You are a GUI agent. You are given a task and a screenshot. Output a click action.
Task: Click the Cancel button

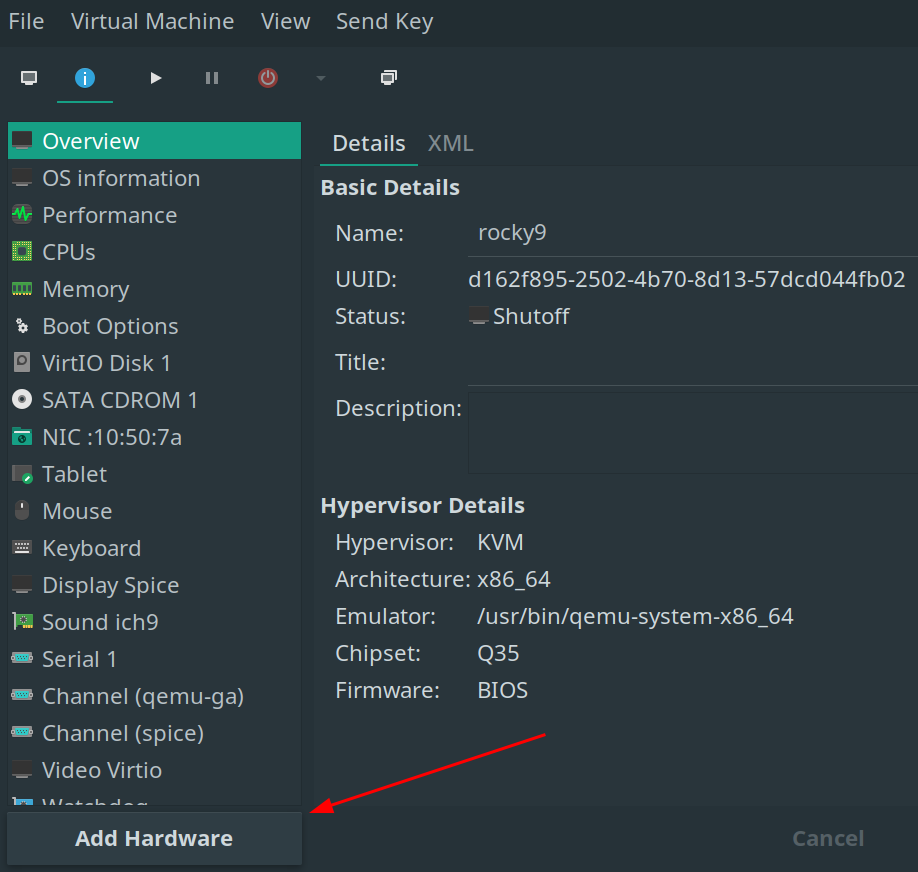[x=828, y=838]
